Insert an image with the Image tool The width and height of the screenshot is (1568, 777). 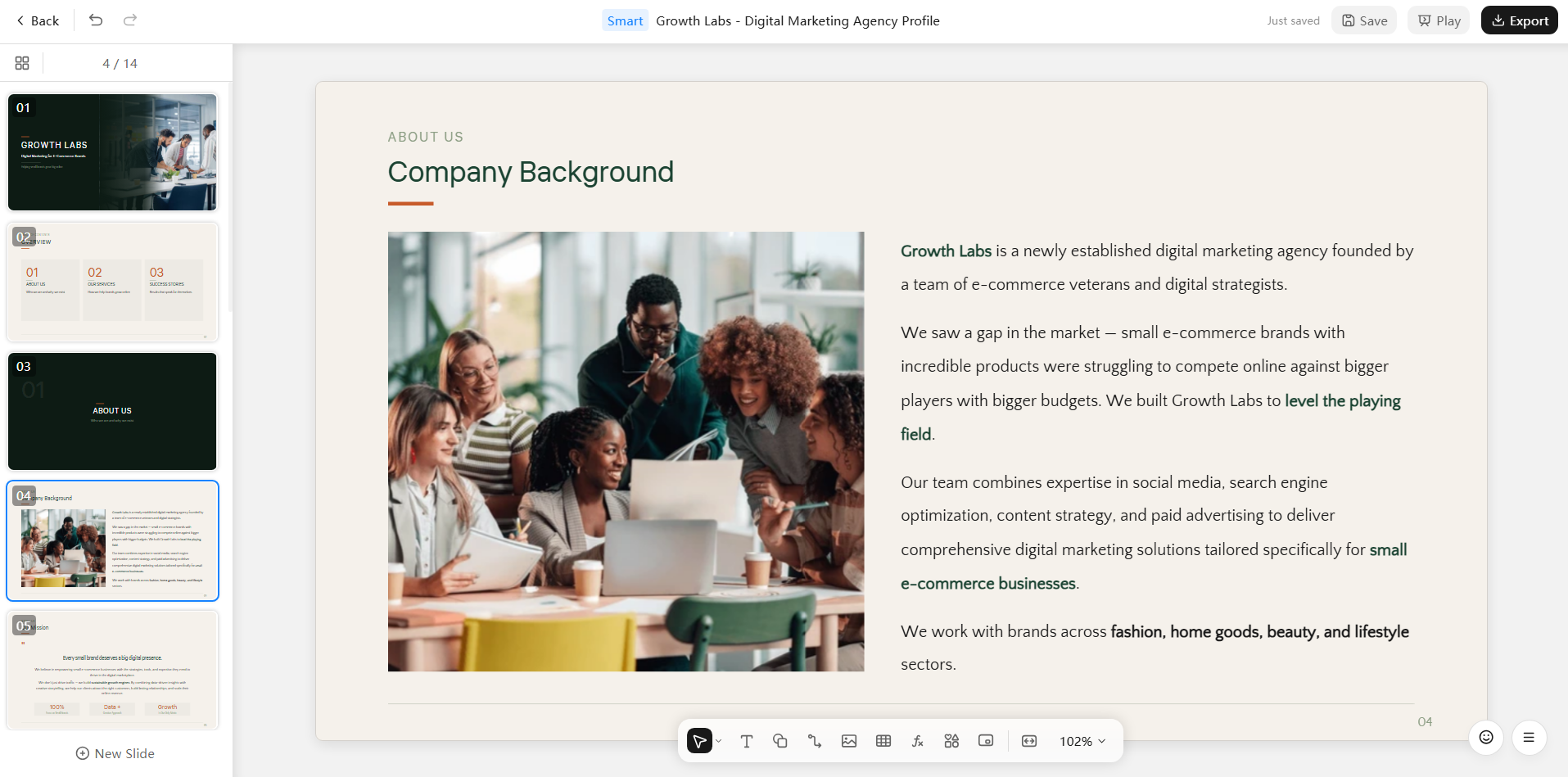click(x=849, y=741)
